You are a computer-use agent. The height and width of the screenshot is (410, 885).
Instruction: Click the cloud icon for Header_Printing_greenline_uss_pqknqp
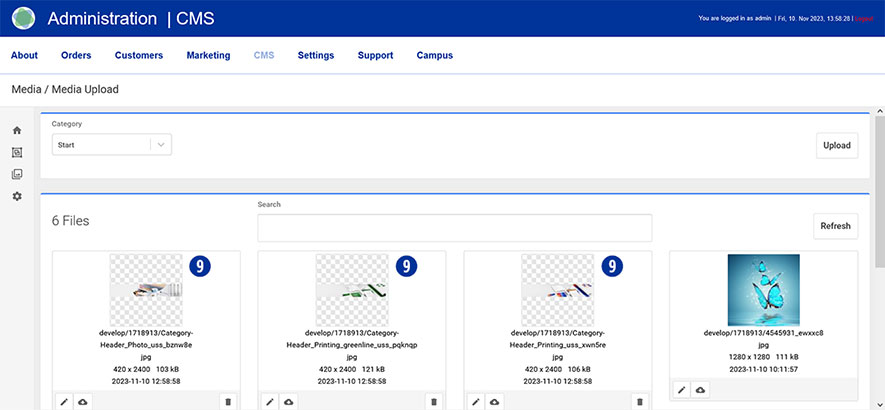pos(289,401)
